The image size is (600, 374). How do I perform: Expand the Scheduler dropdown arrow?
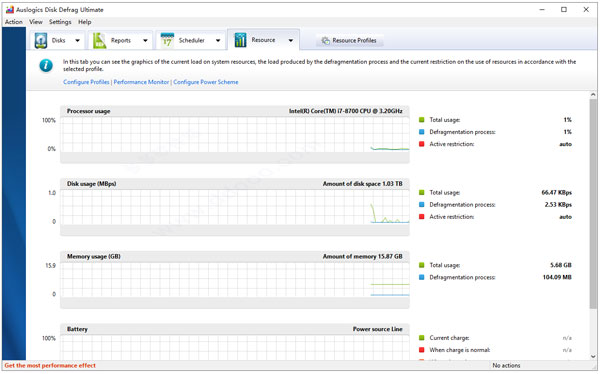(x=218, y=40)
